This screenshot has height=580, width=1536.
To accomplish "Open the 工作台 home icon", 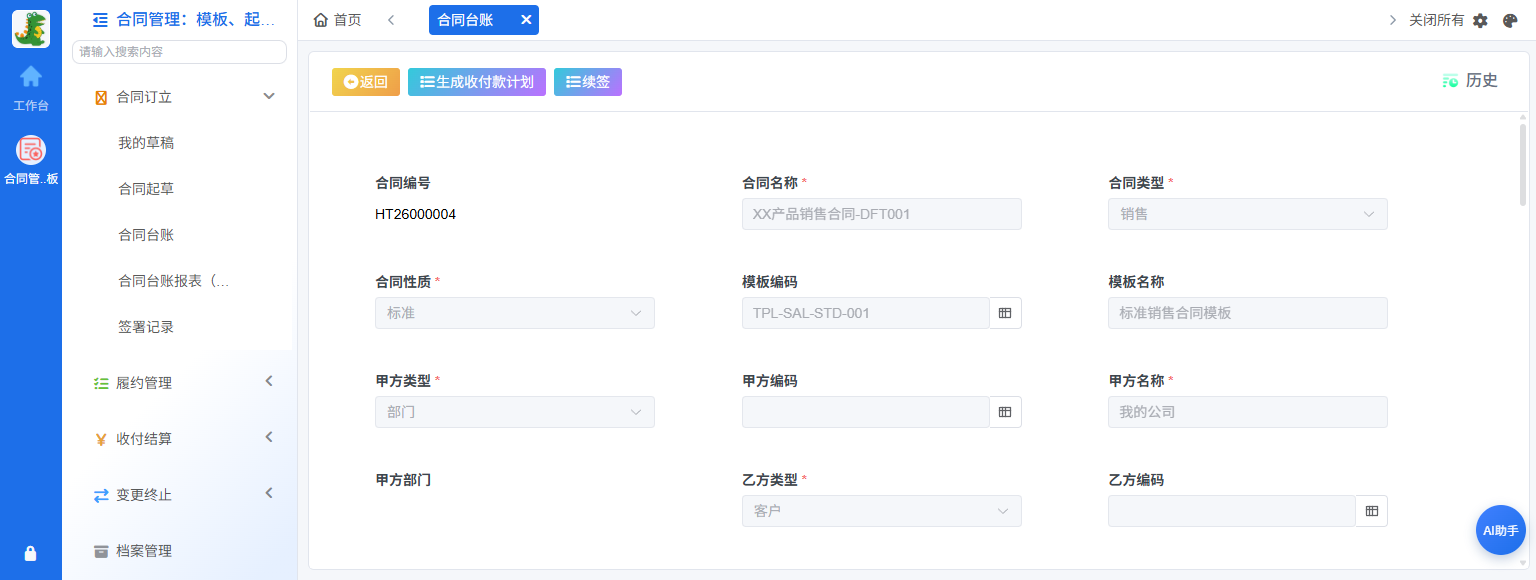I will (31, 76).
